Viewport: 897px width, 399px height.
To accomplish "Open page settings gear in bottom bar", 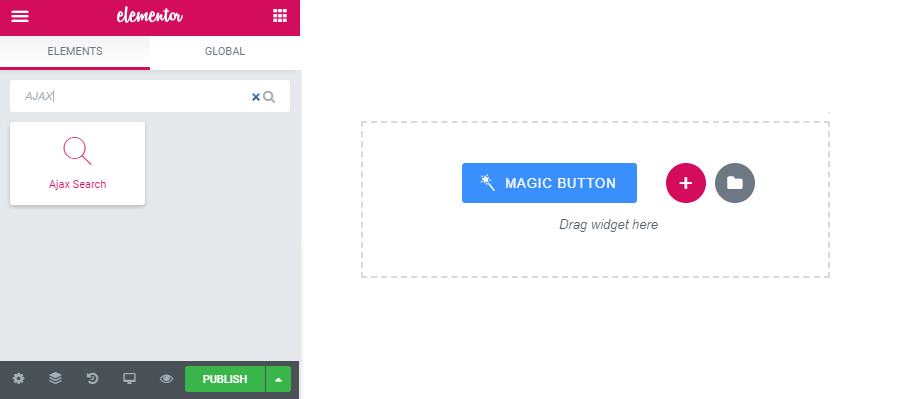I will coord(19,378).
